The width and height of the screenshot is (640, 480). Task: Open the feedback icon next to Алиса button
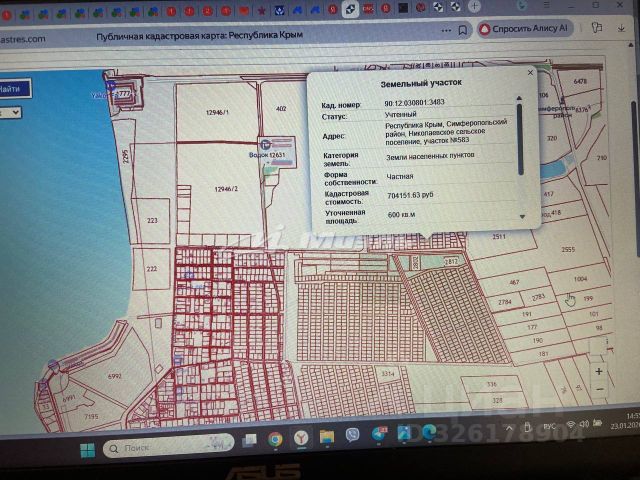597,28
